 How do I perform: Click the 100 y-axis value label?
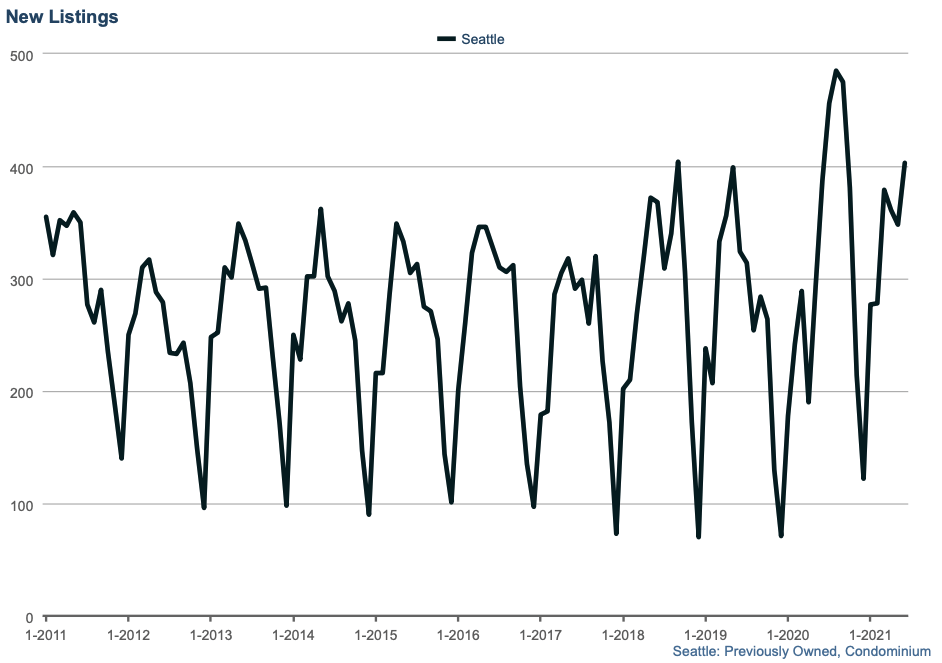[x=21, y=504]
